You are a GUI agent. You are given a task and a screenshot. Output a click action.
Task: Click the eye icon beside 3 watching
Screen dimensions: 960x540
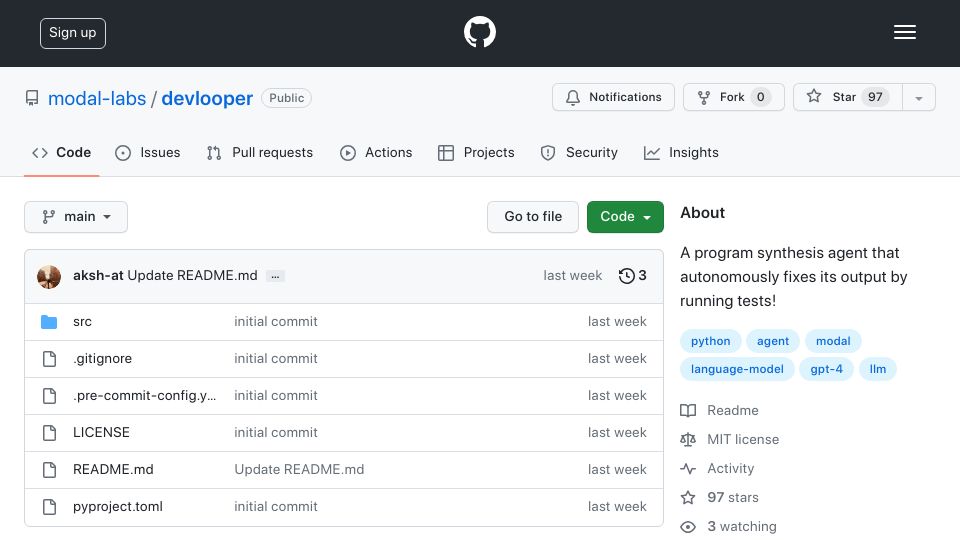click(x=688, y=527)
